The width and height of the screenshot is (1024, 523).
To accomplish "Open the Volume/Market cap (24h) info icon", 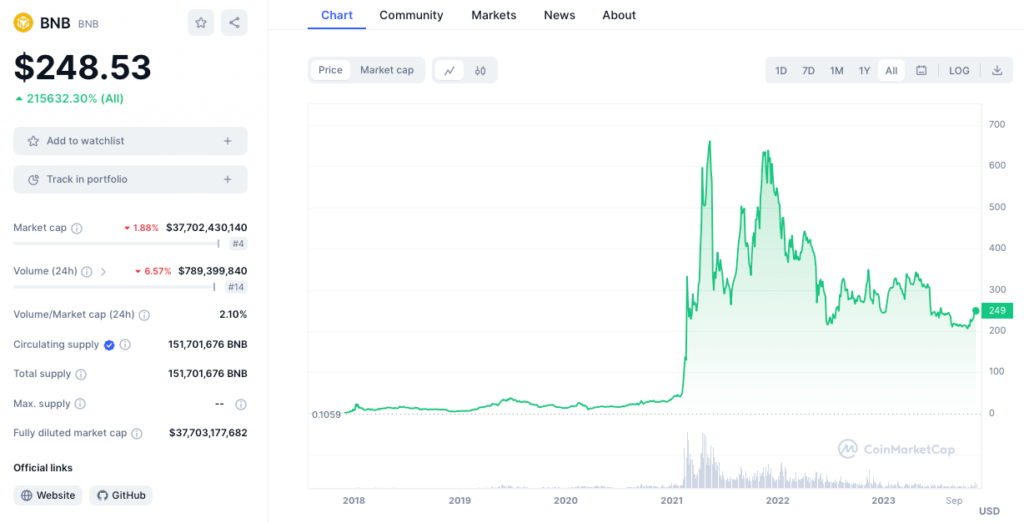I will [144, 315].
